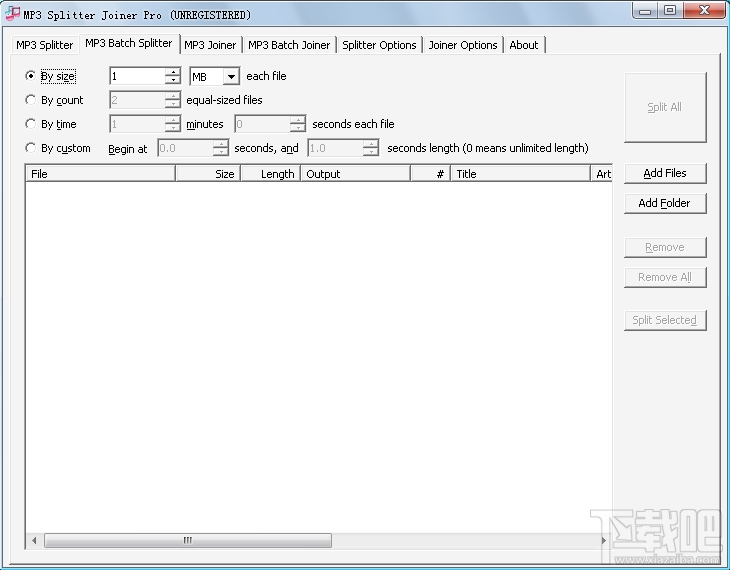Screen dimensions: 730x570
Task: Sort by the Length column header
Action: (x=270, y=174)
